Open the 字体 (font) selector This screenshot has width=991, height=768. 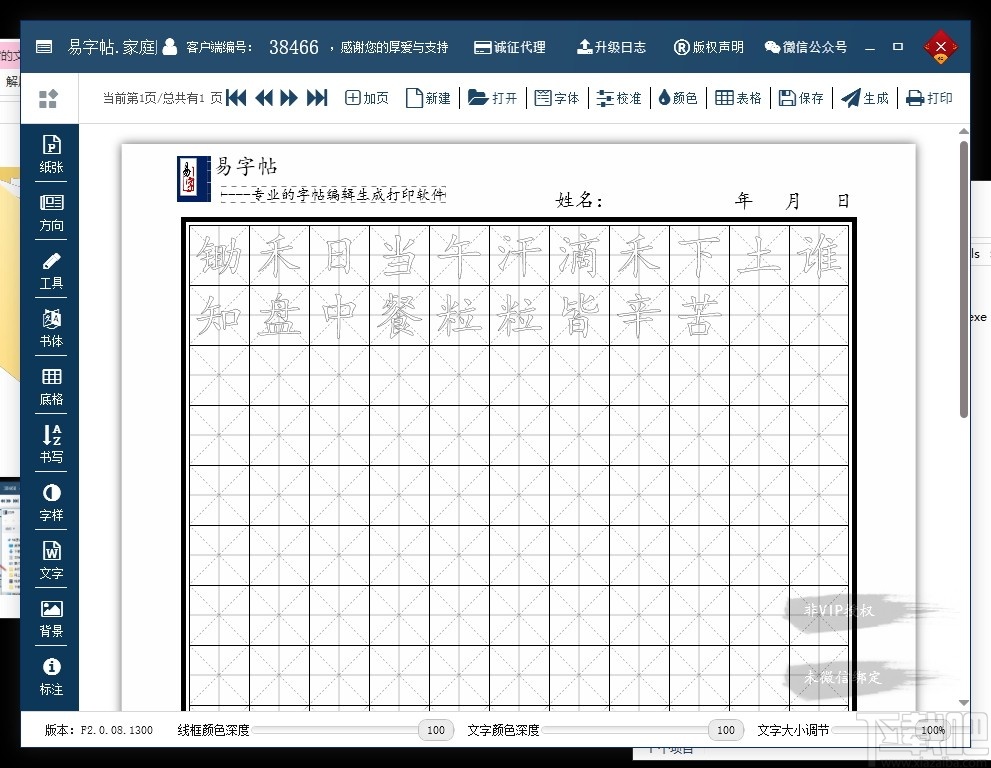557,97
